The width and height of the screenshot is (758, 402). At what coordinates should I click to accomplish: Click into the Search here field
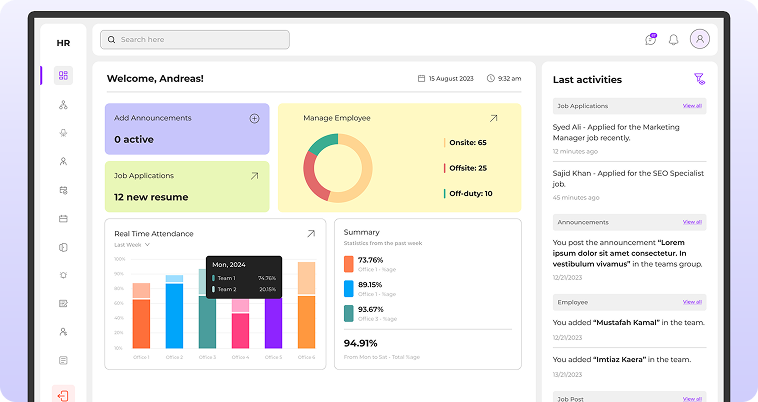point(195,40)
